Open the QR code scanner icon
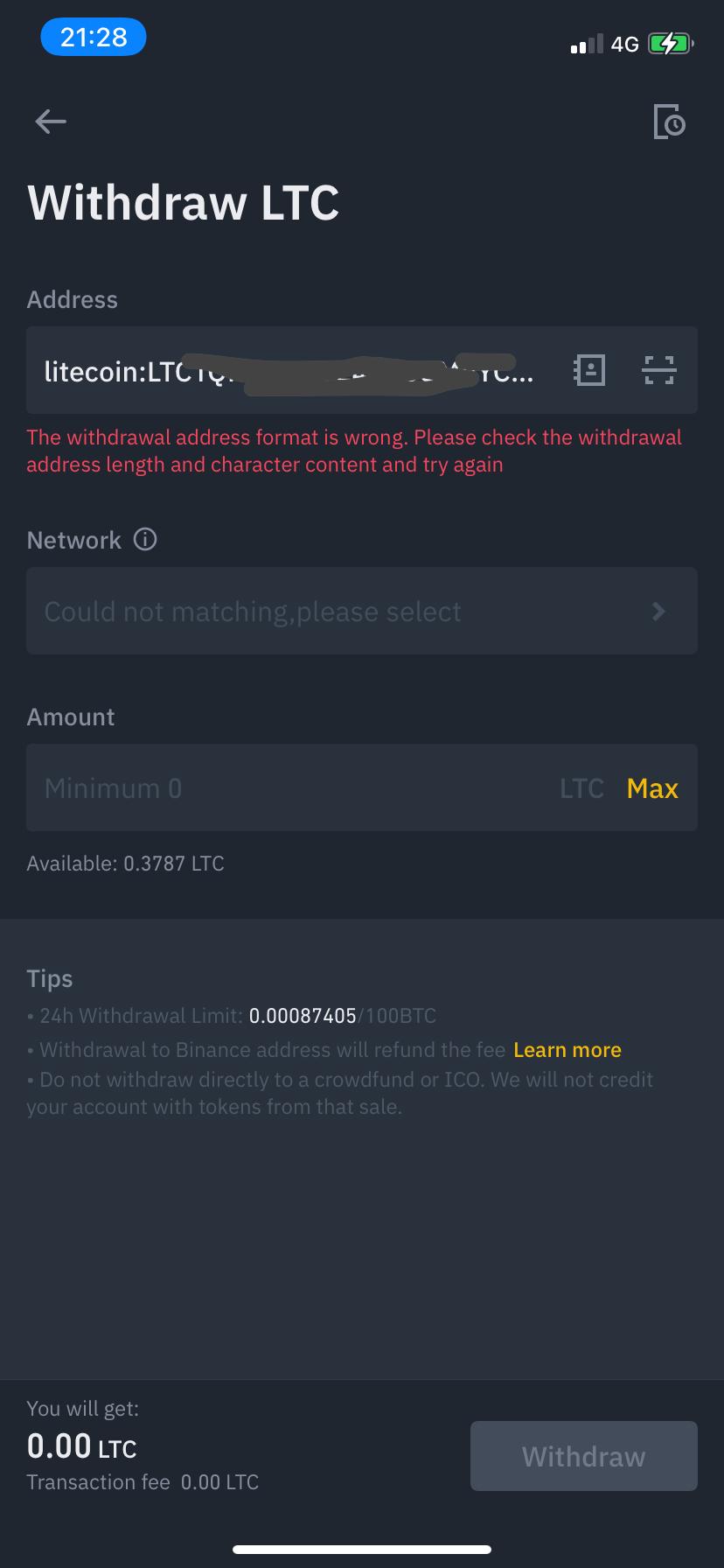This screenshot has height=1568, width=724. coord(660,370)
